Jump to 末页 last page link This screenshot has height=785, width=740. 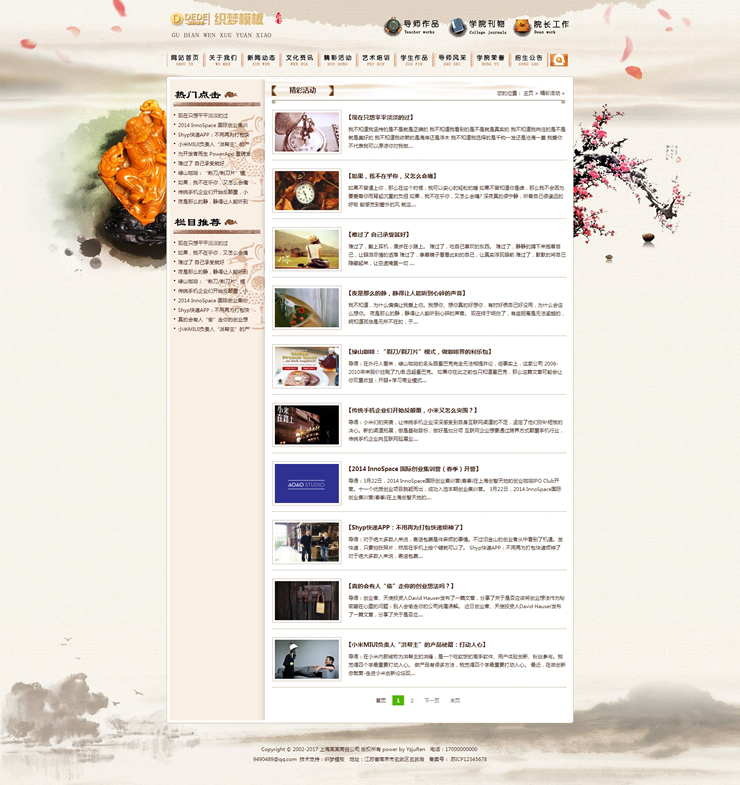tap(455, 701)
